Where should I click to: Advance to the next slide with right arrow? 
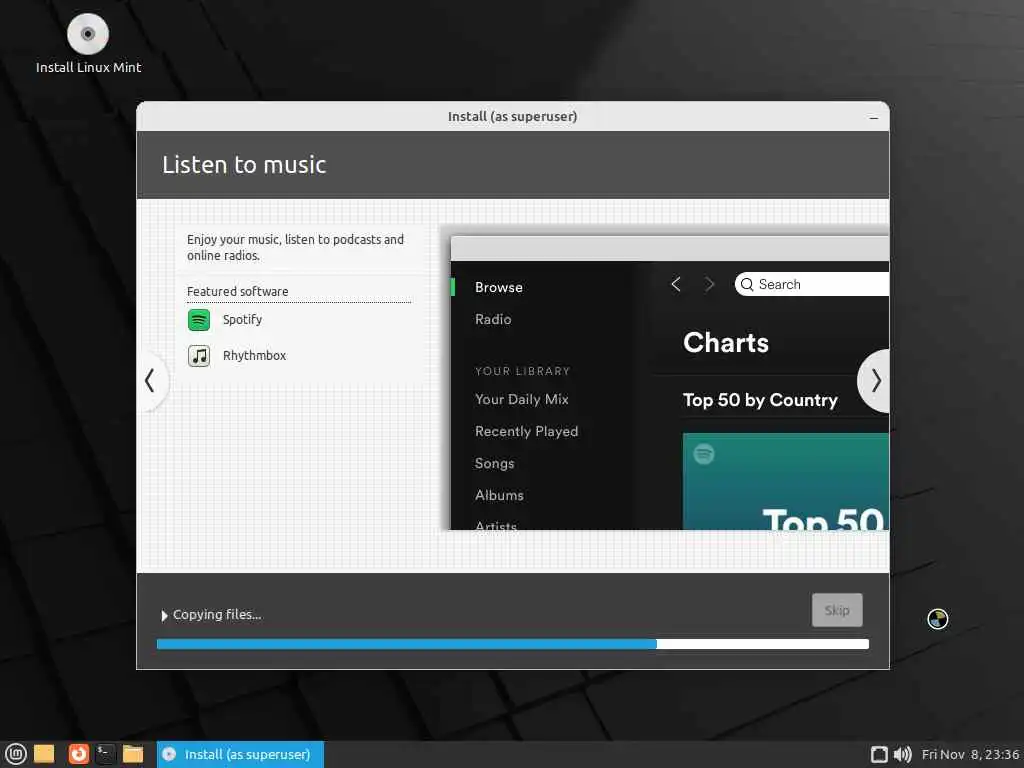click(x=875, y=381)
